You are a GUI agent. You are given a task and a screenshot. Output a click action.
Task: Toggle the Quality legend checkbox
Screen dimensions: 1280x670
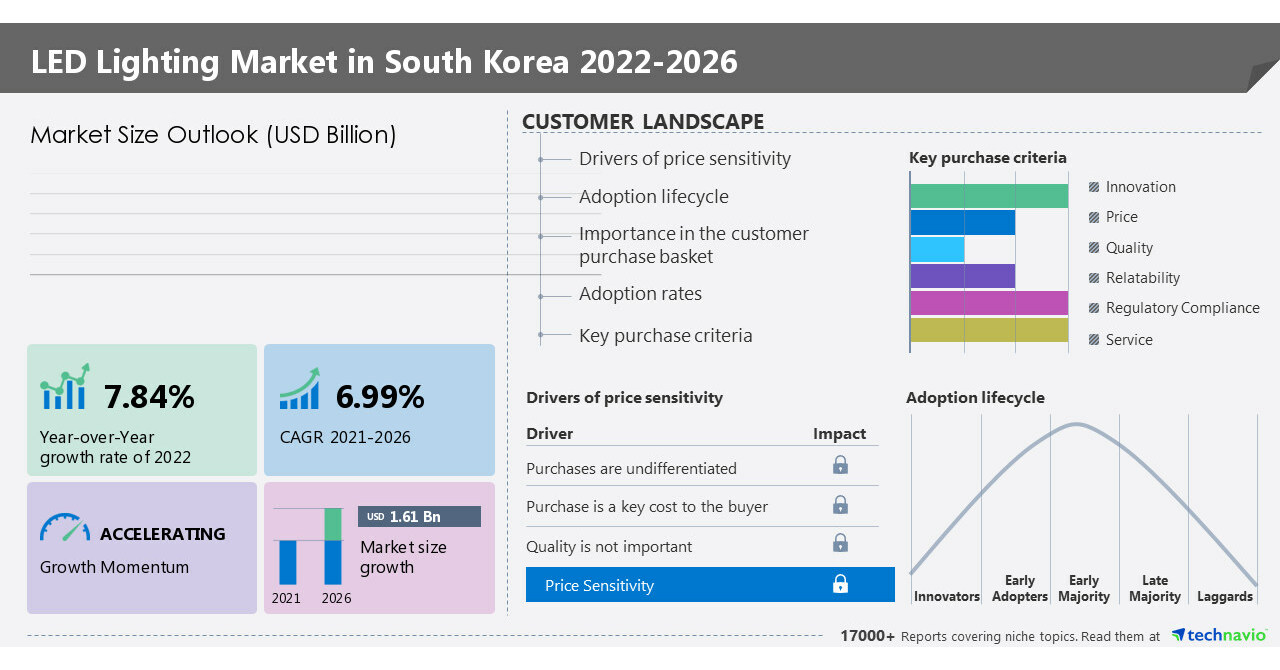(1092, 247)
